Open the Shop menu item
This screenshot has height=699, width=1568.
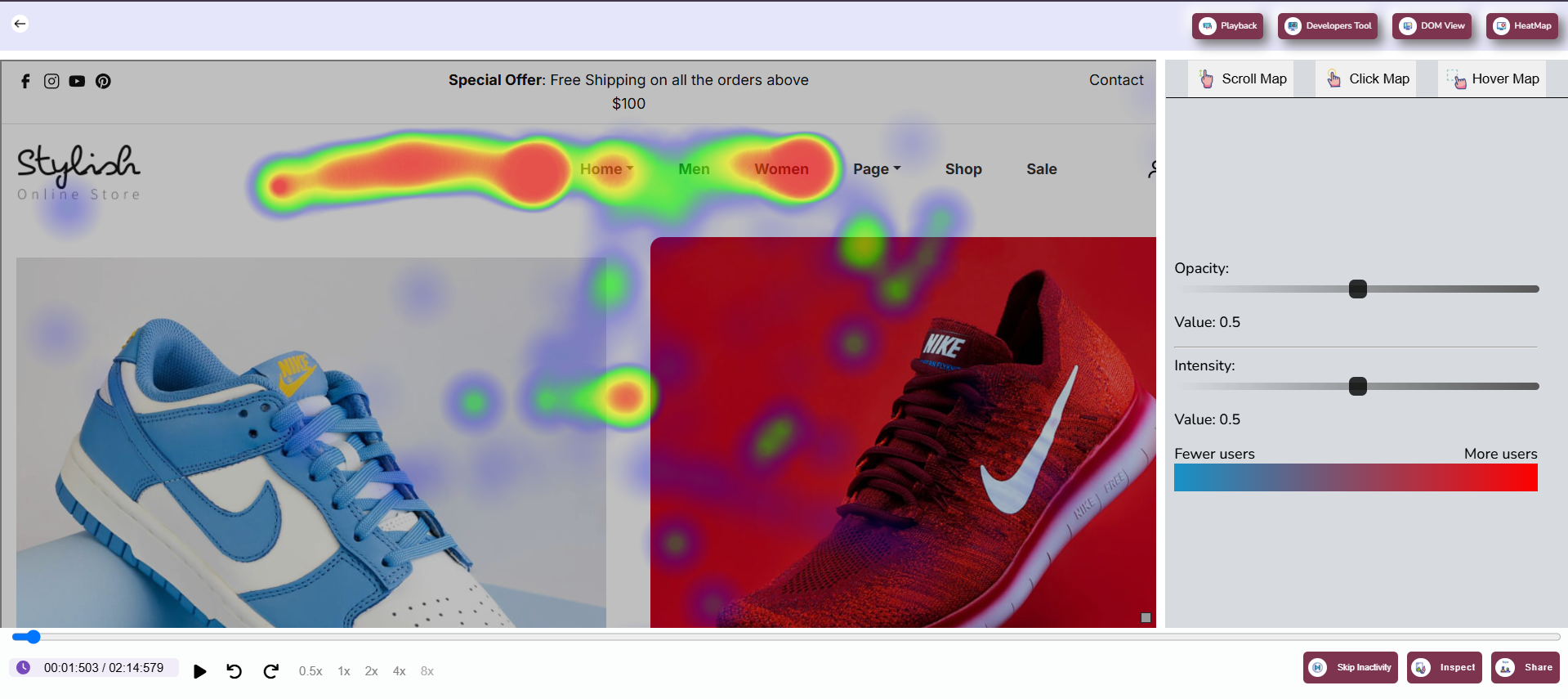[963, 169]
